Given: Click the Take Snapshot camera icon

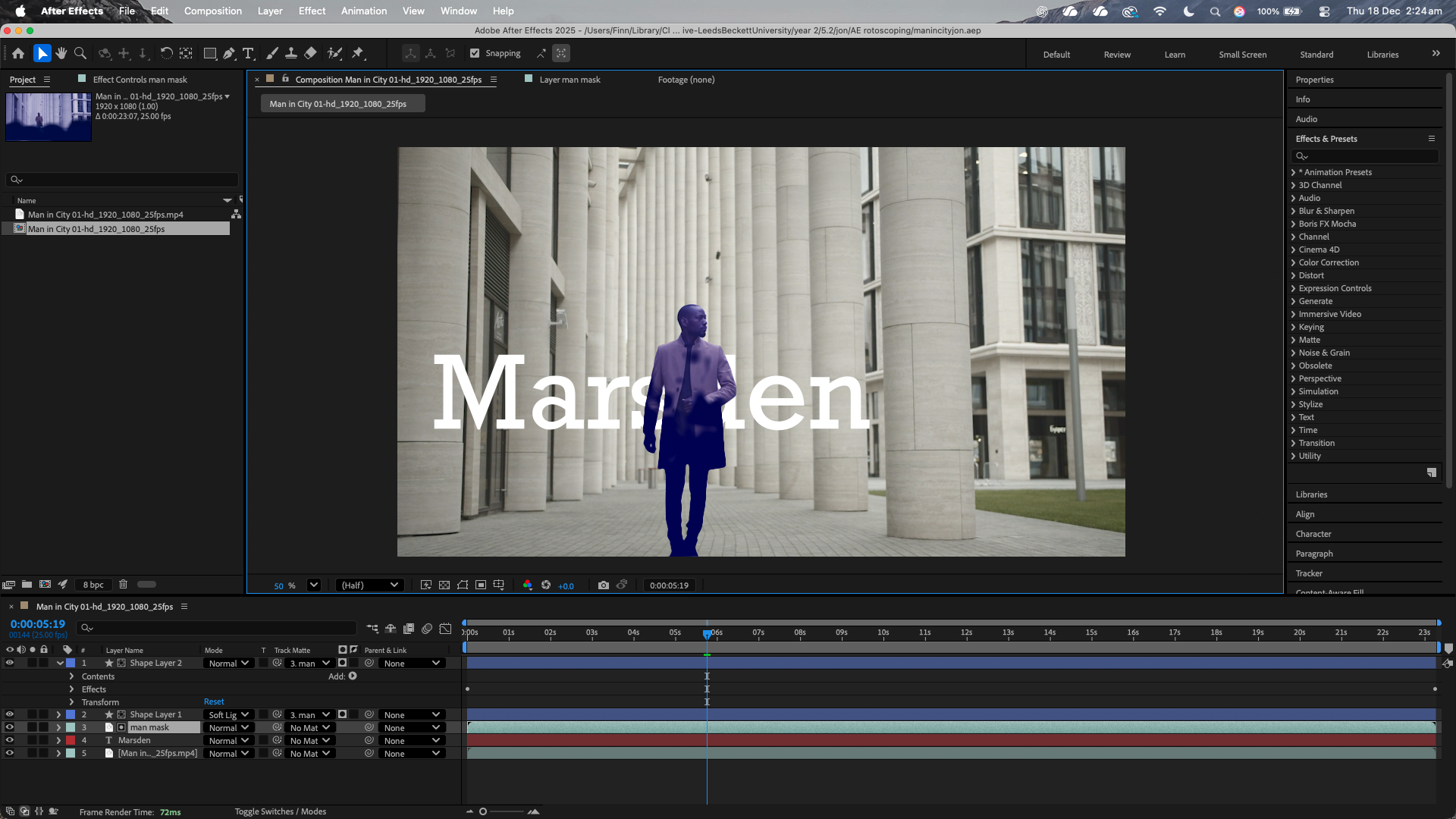Looking at the screenshot, I should click(603, 585).
